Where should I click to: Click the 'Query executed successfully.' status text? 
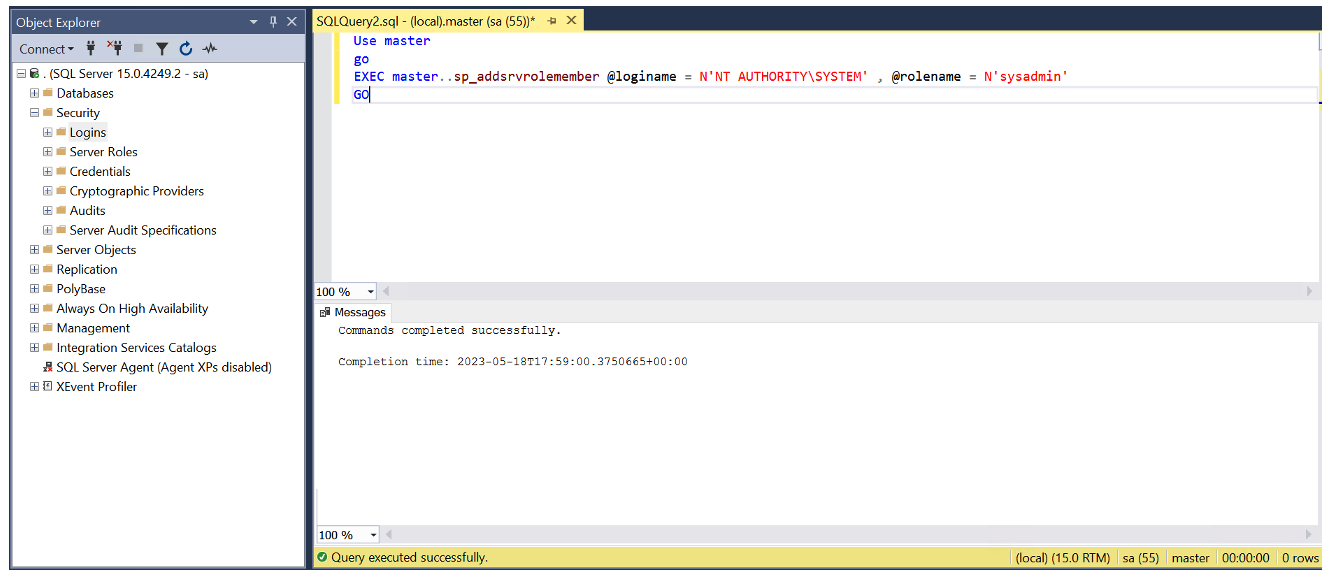(409, 557)
